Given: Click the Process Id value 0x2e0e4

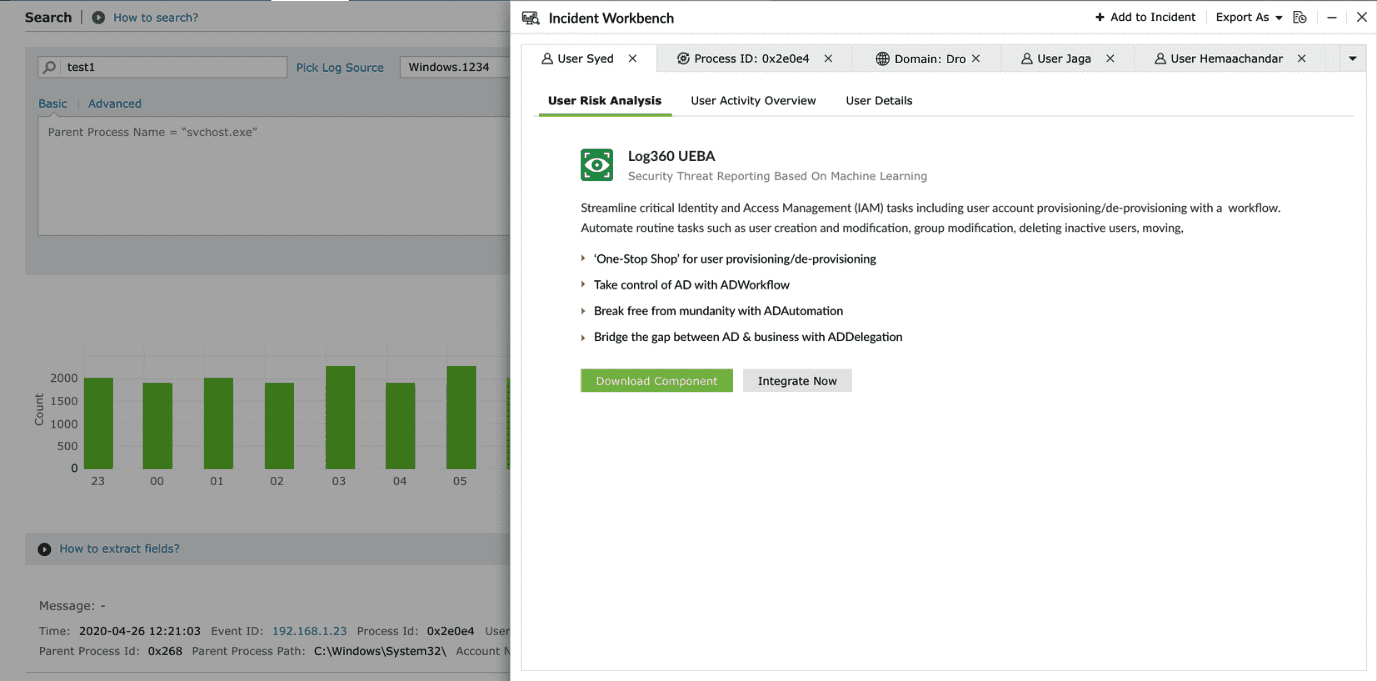Looking at the screenshot, I should (x=451, y=631).
